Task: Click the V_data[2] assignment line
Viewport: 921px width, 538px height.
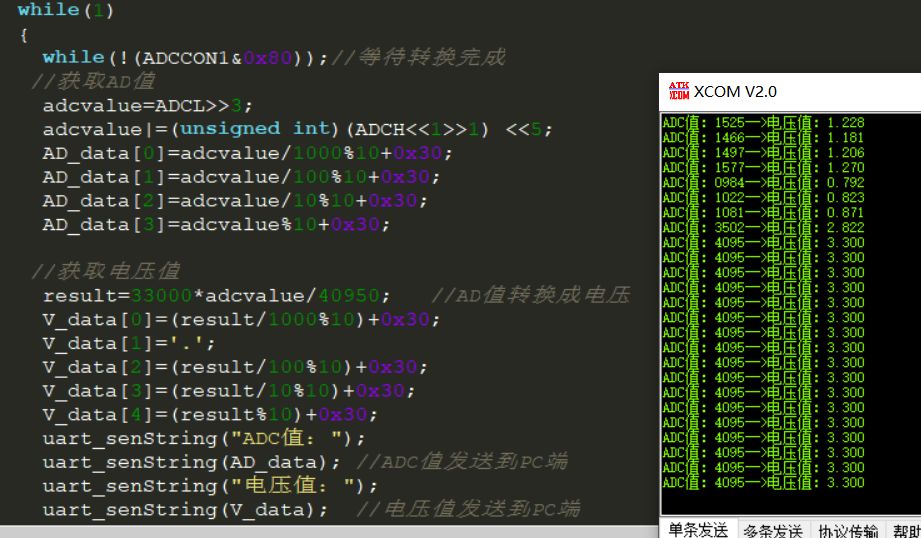Action: [x=235, y=367]
